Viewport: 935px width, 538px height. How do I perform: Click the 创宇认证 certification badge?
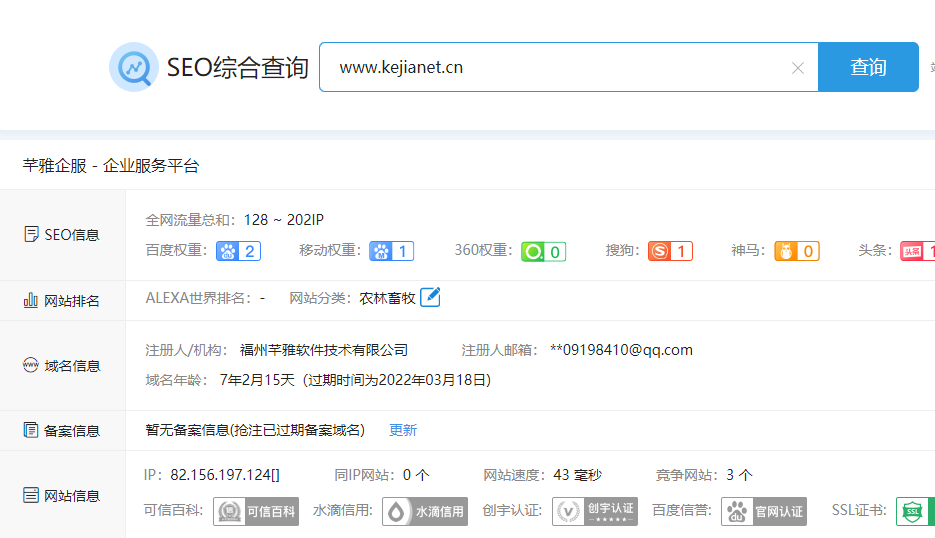click(594, 511)
